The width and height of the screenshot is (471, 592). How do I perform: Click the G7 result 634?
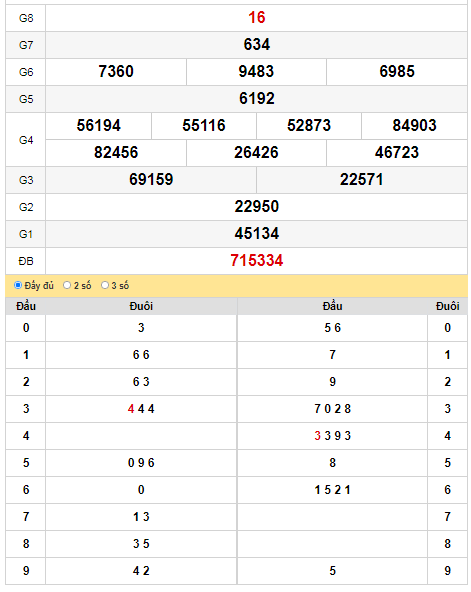[x=257, y=45]
